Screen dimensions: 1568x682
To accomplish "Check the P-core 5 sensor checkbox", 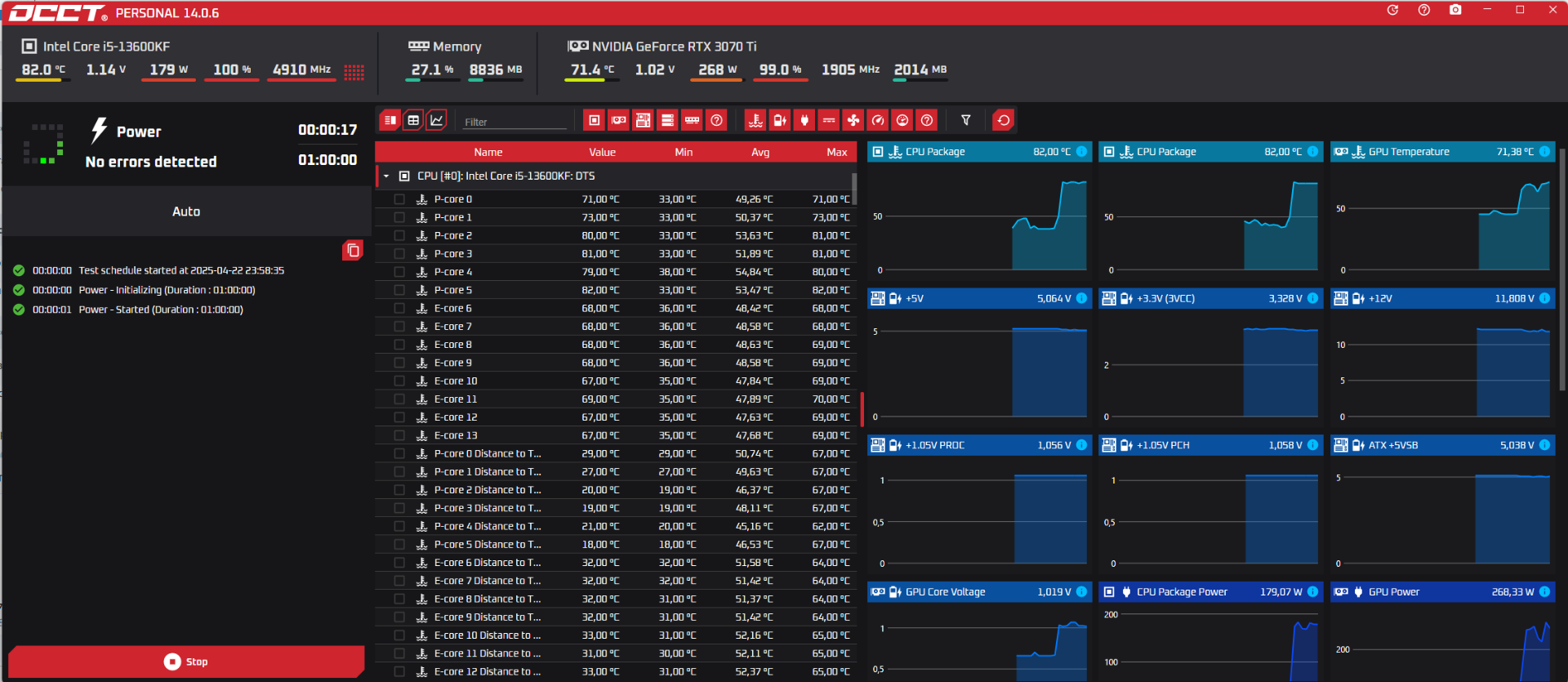I will tap(399, 290).
